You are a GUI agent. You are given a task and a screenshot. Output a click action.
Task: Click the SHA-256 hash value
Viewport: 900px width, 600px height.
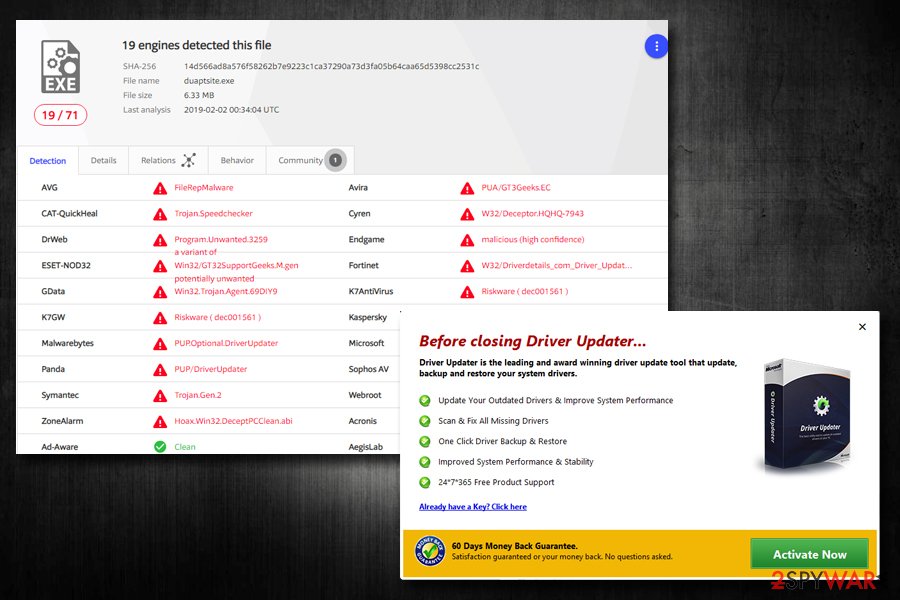click(331, 66)
